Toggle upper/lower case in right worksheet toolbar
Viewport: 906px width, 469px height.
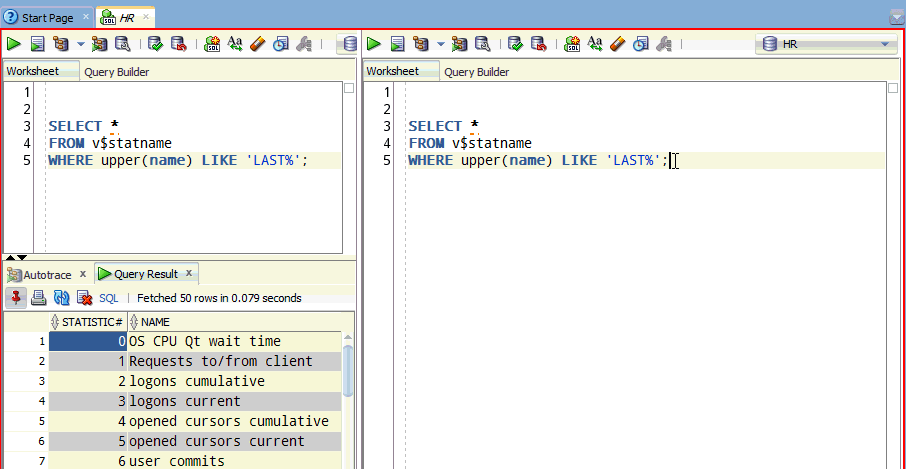tap(595, 43)
